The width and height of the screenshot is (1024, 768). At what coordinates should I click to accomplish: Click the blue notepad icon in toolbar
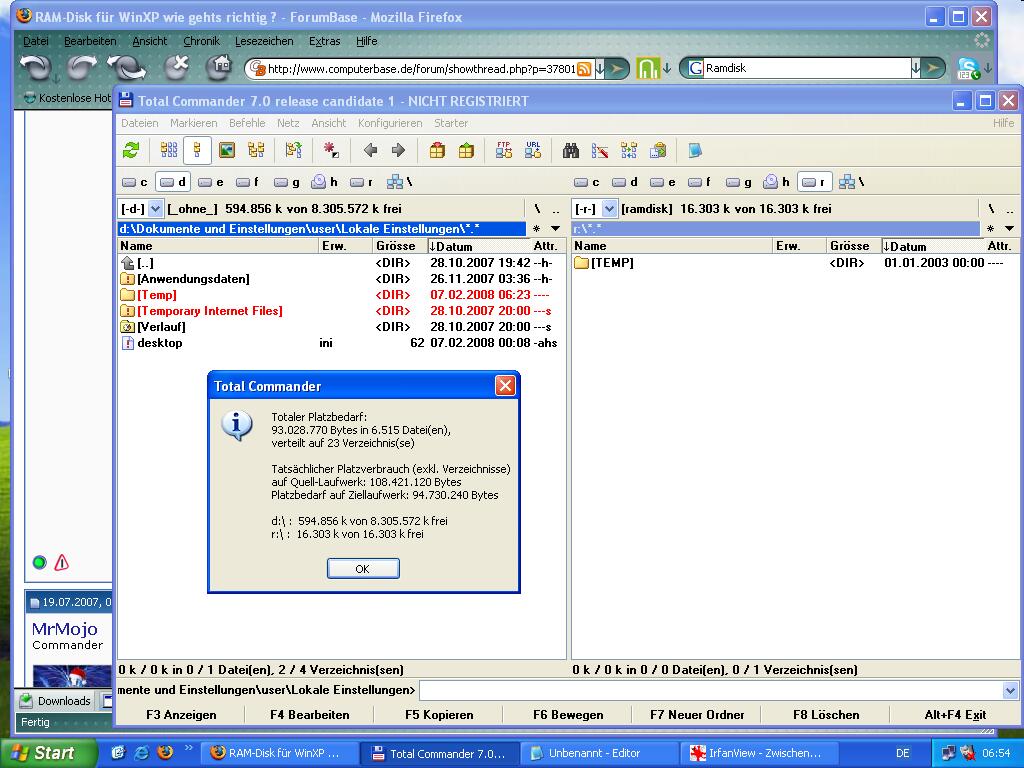click(x=695, y=151)
